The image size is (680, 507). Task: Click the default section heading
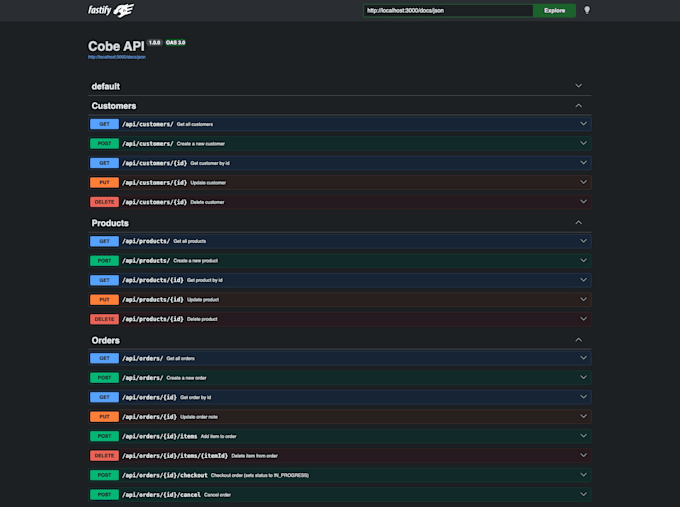[105, 86]
